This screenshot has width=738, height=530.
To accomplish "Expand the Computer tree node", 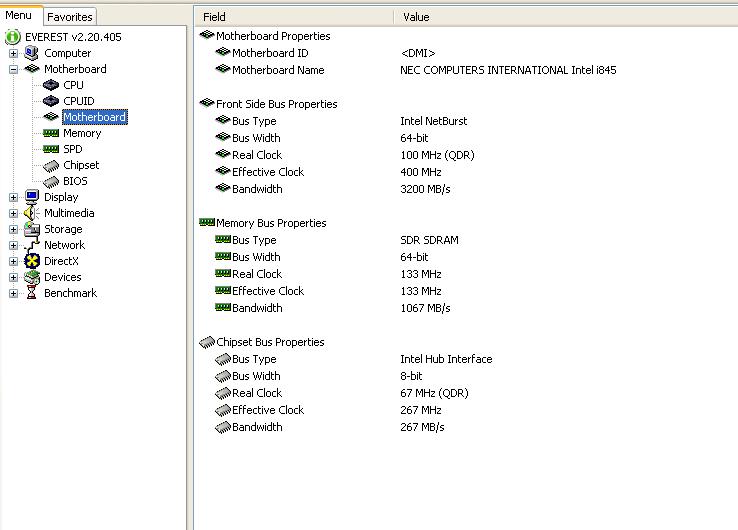I will [x=14, y=53].
